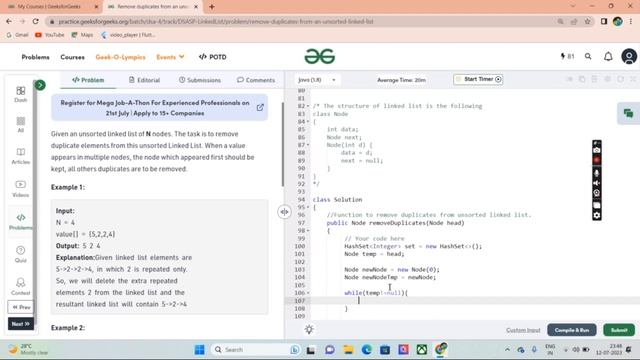This screenshot has height=360, width=640.
Task: Open Microsoft Edge from the taskbar
Action: [x=367, y=349]
